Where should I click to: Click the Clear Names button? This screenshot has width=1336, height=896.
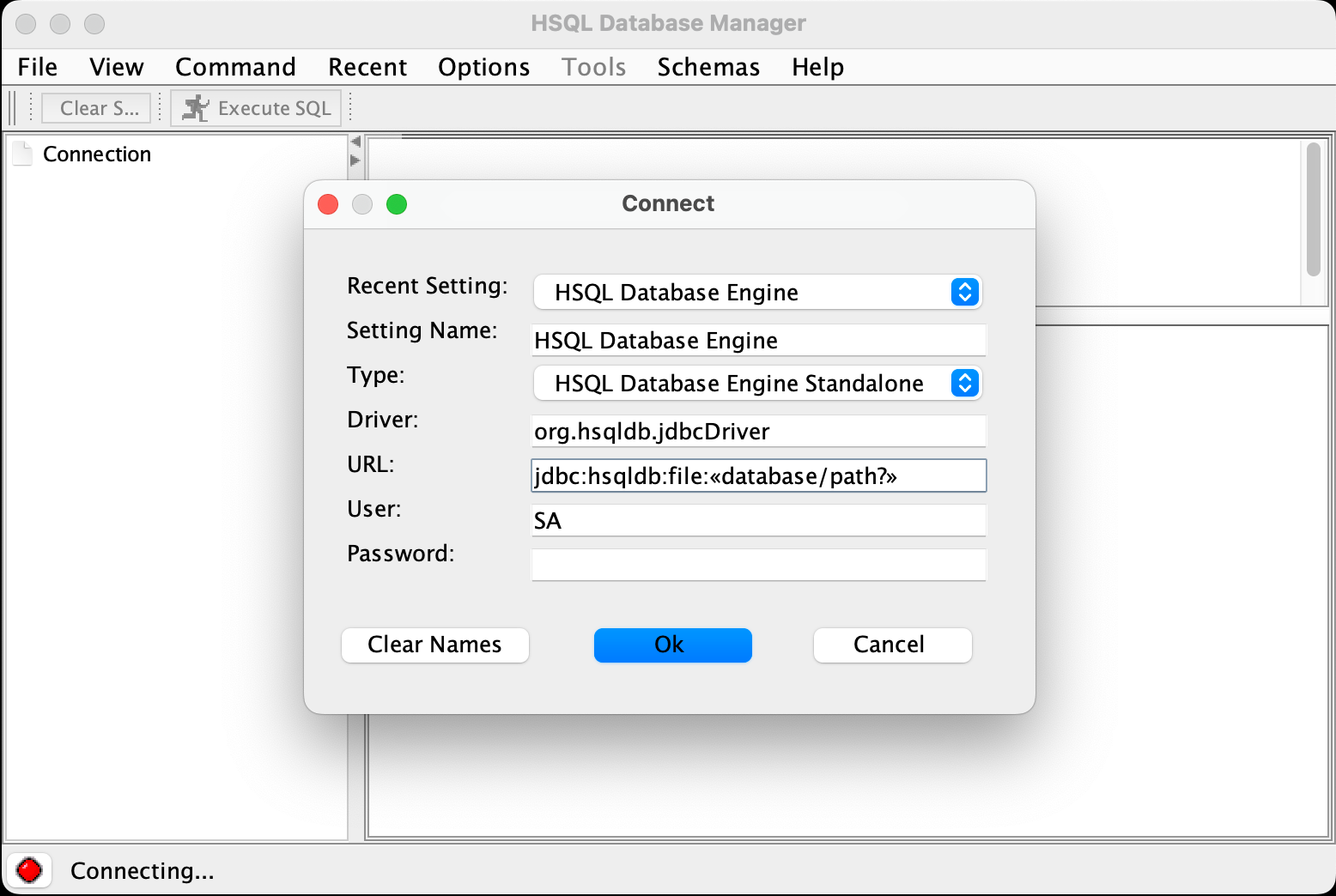point(434,645)
